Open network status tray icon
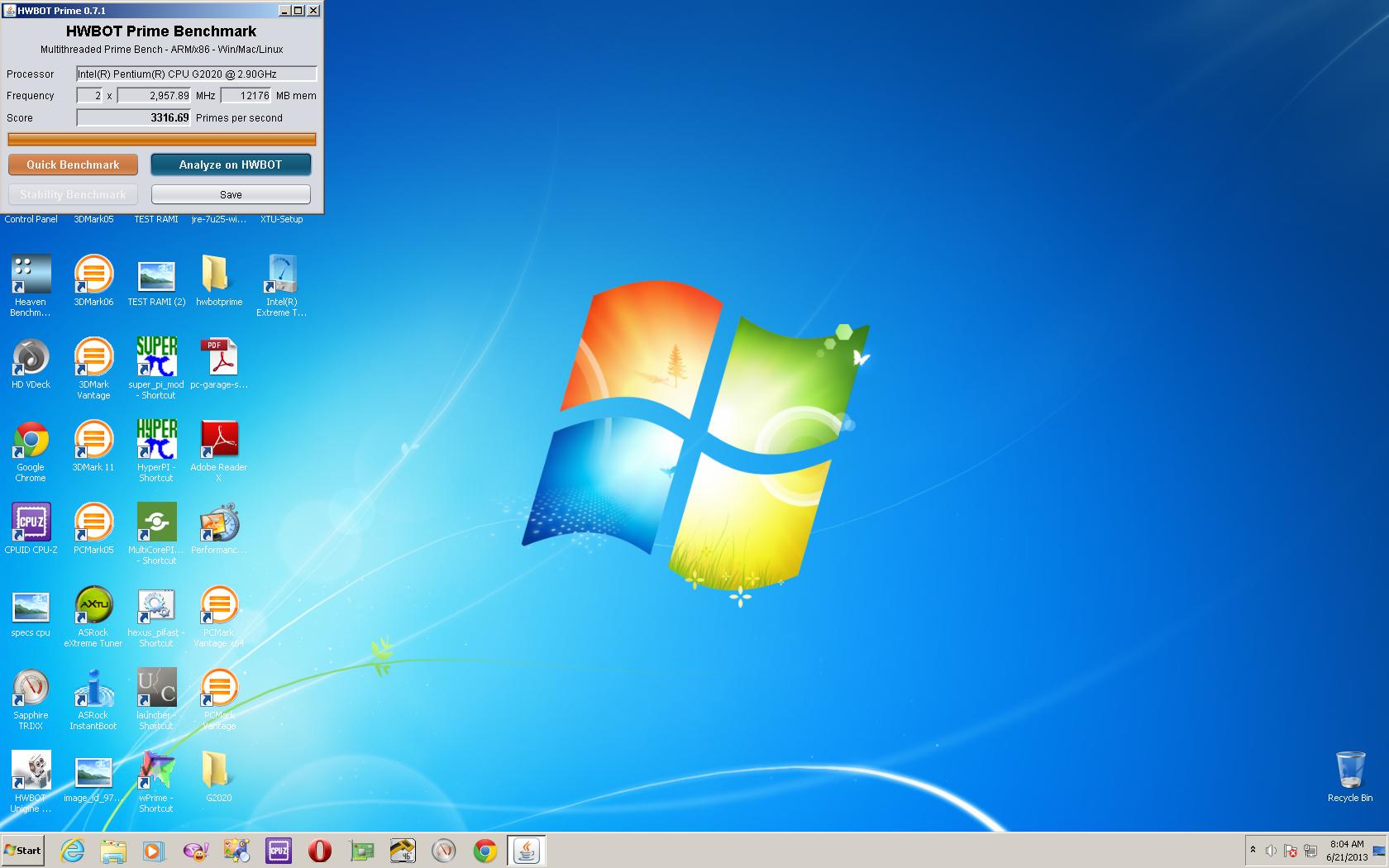Screen dimensions: 1389x868 [1310, 850]
